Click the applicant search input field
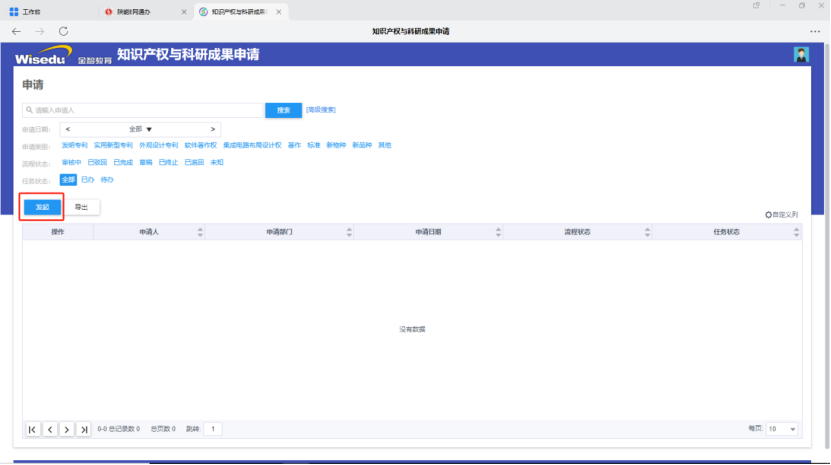Viewport: 831px width, 465px height. (x=143, y=110)
